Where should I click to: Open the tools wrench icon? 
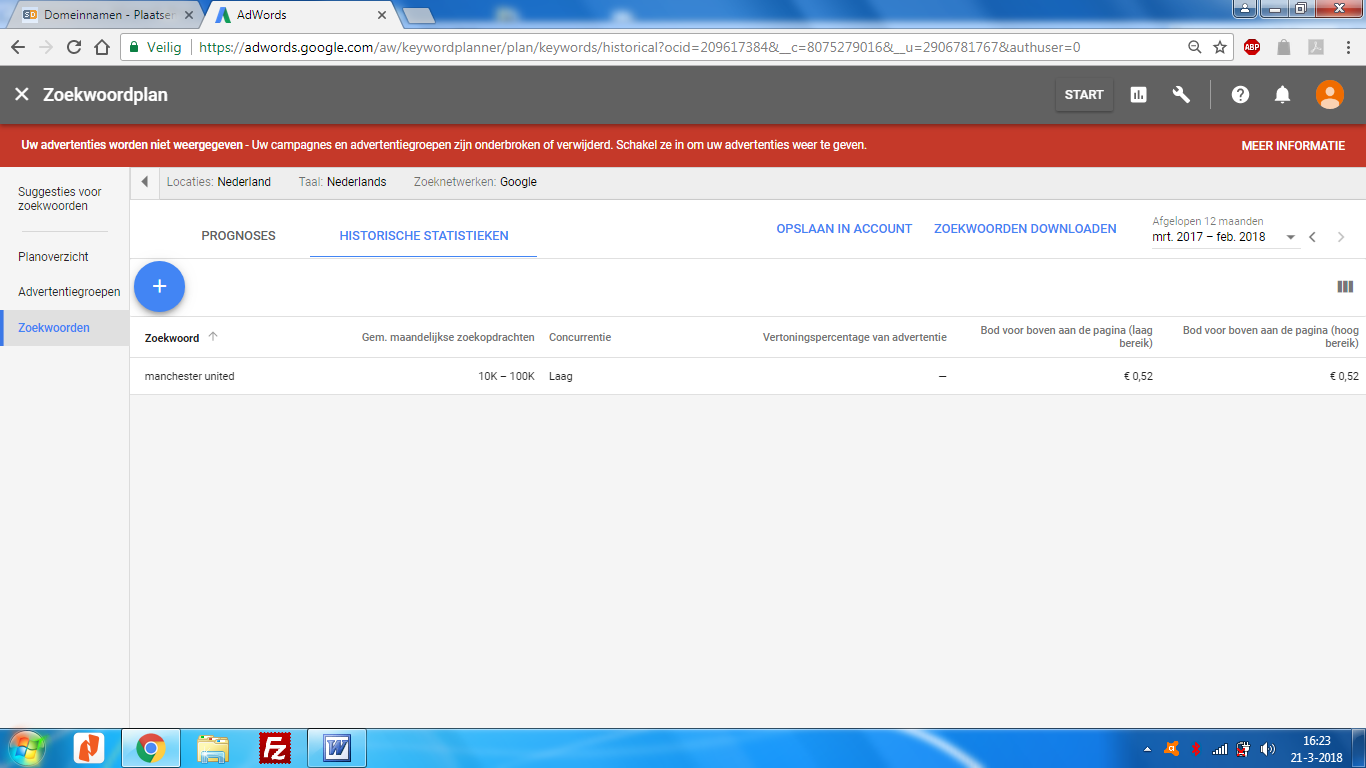(x=1181, y=95)
